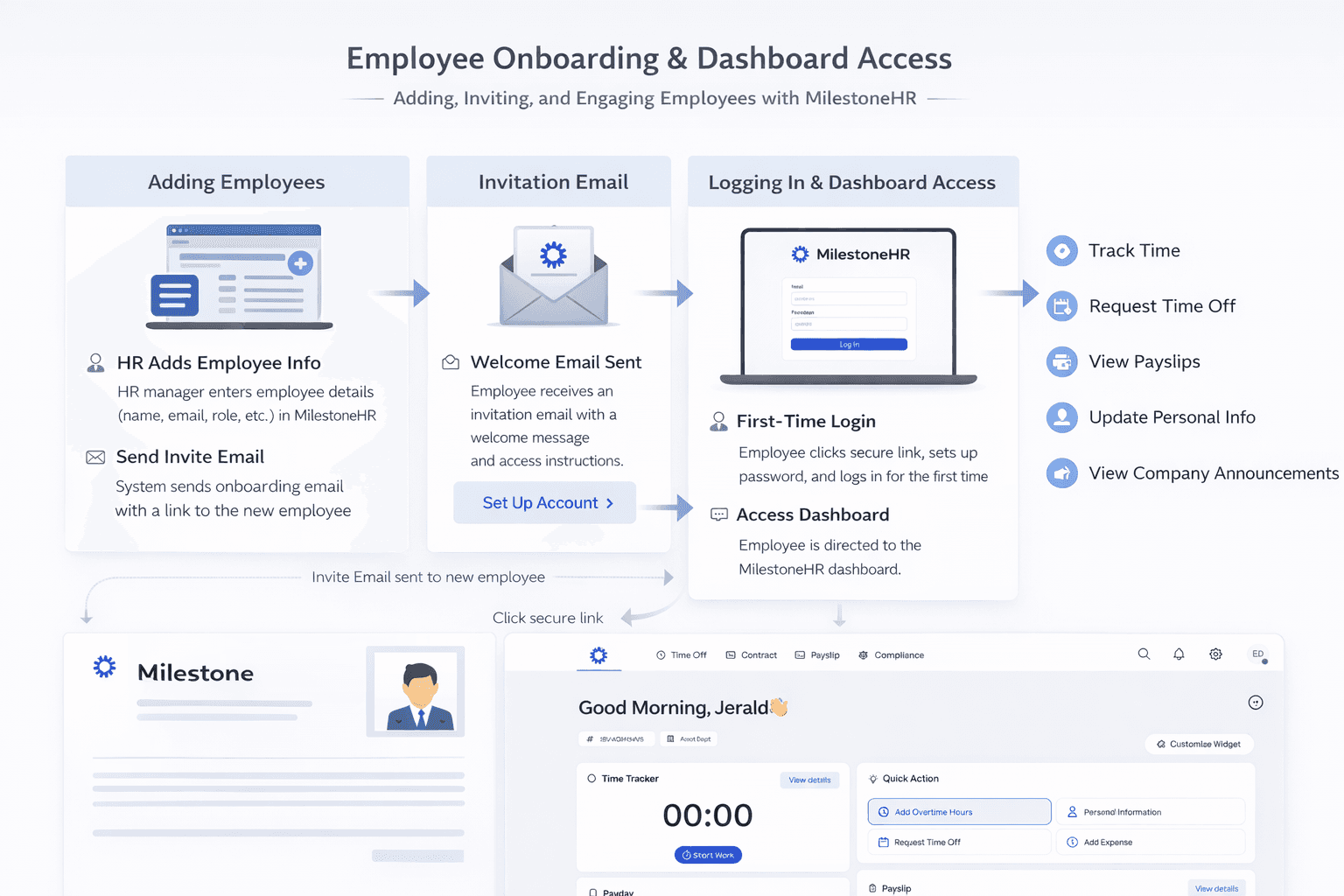Image resolution: width=1344 pixels, height=896 pixels.
Task: Click the employee profile photo thumbnail
Action: [416, 691]
